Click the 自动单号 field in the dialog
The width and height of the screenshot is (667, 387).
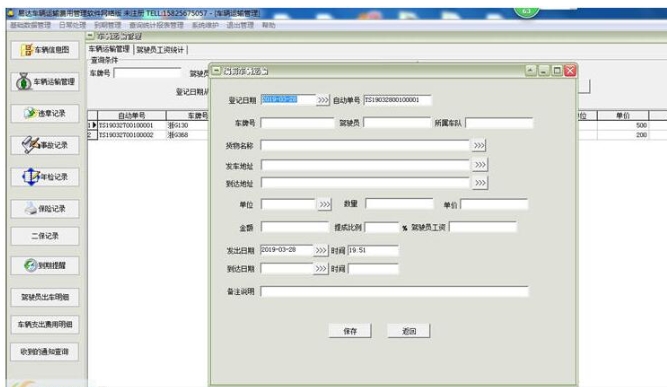[397, 100]
